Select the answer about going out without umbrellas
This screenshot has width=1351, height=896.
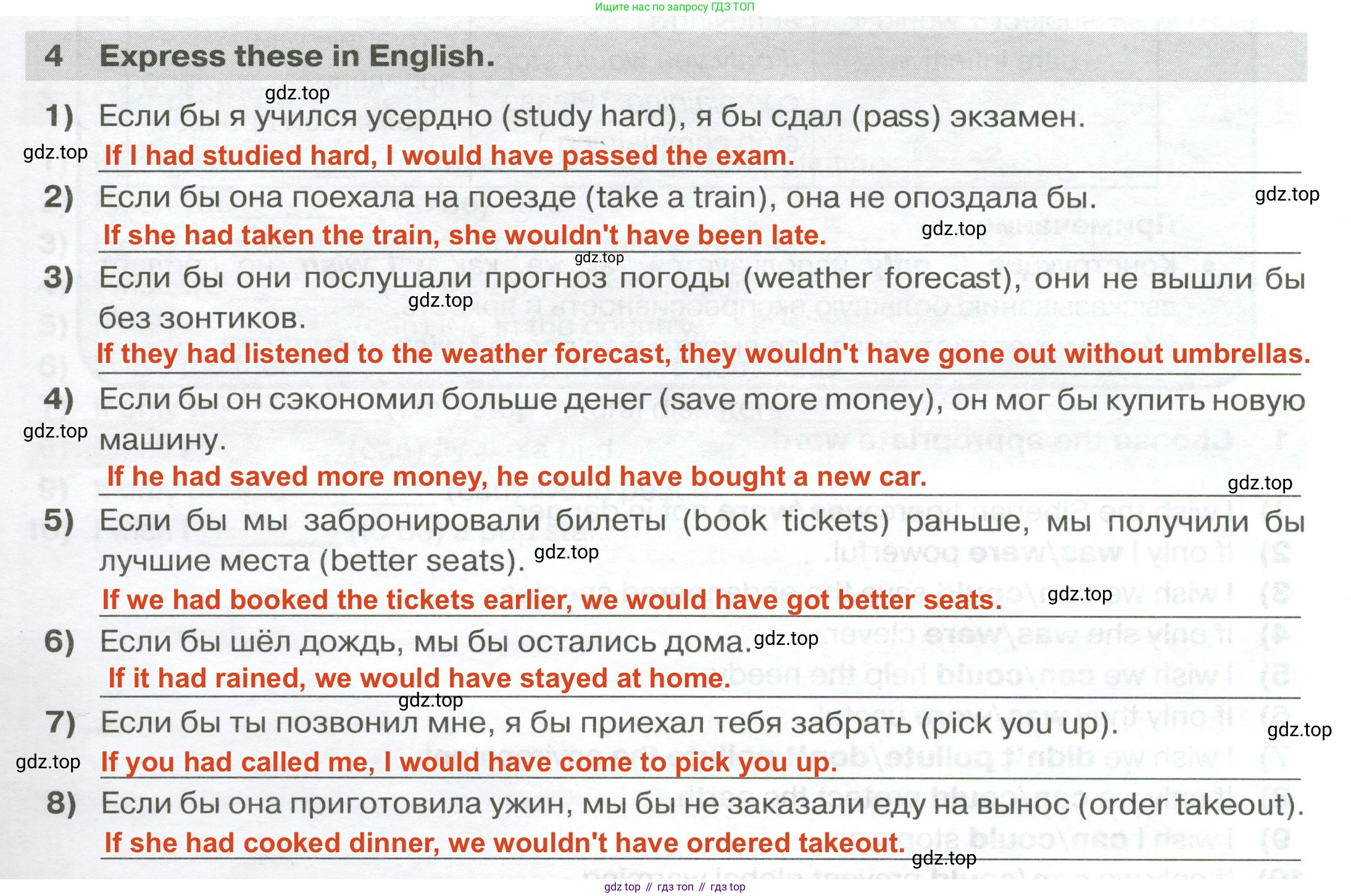(x=703, y=354)
